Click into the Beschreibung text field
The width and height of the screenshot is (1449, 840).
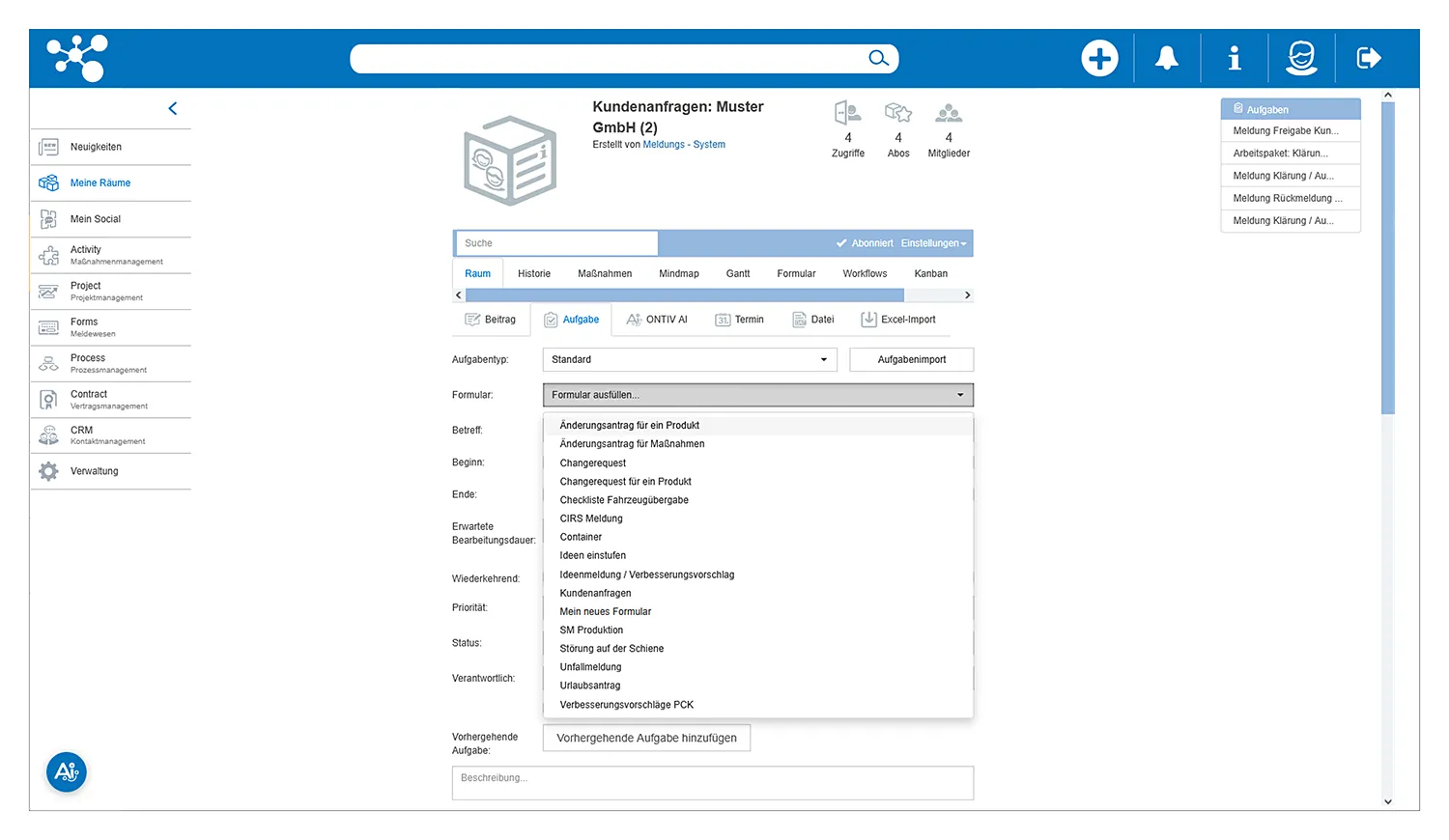[712, 783]
